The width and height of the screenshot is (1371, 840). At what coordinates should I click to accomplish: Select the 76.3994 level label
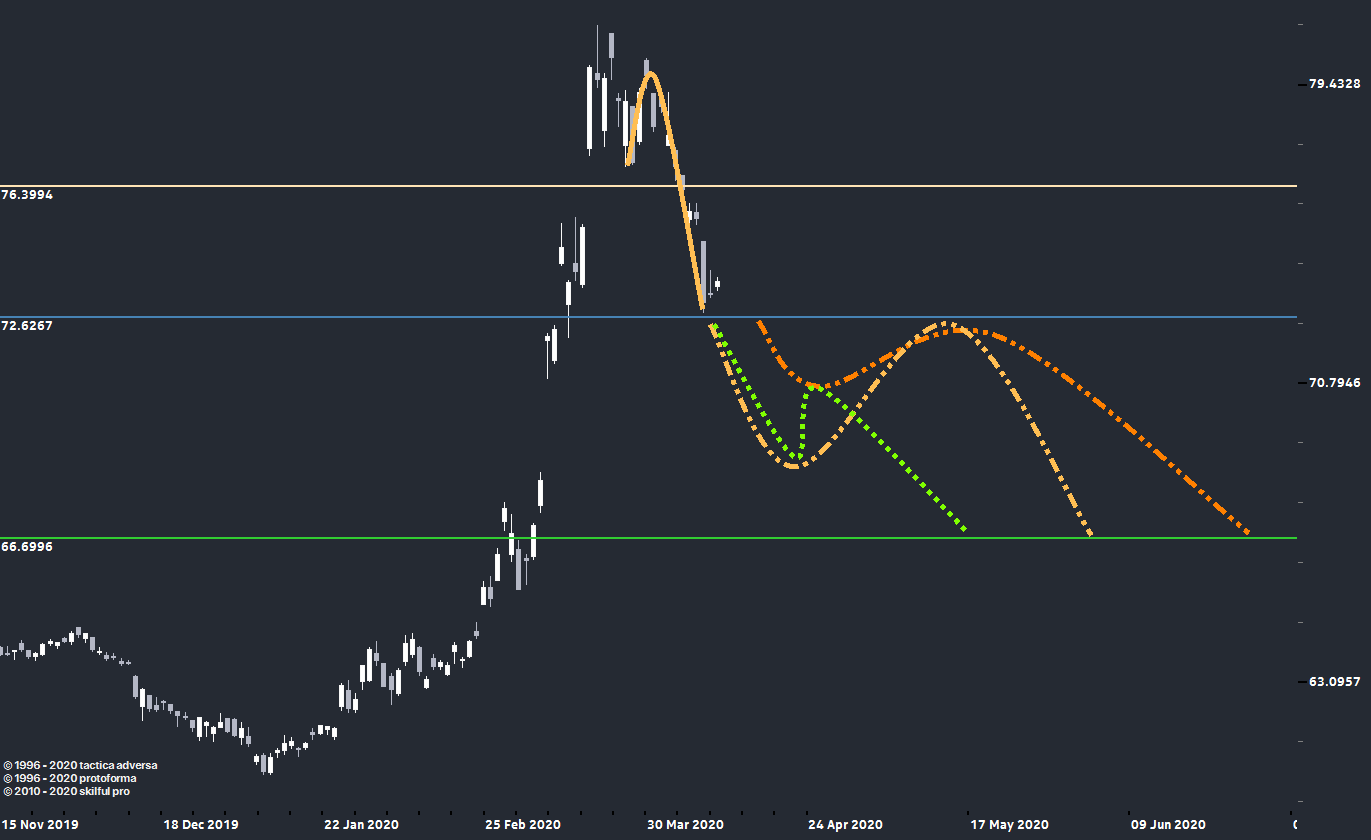(x=28, y=195)
